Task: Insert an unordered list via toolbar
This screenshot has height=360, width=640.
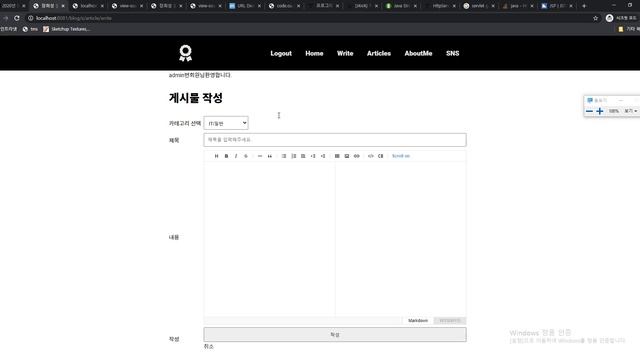Action: [284, 156]
